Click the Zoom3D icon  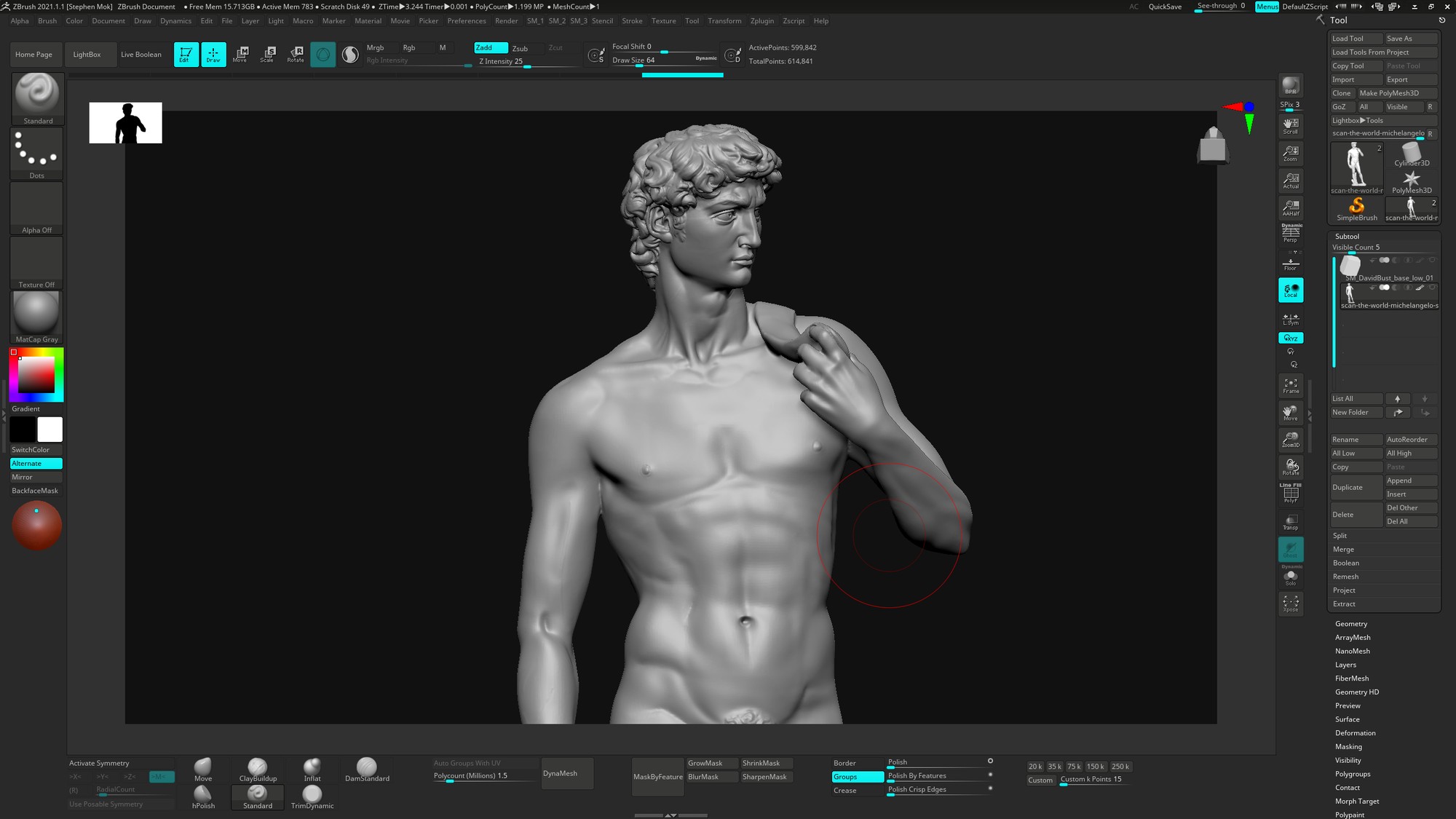[x=1291, y=439]
